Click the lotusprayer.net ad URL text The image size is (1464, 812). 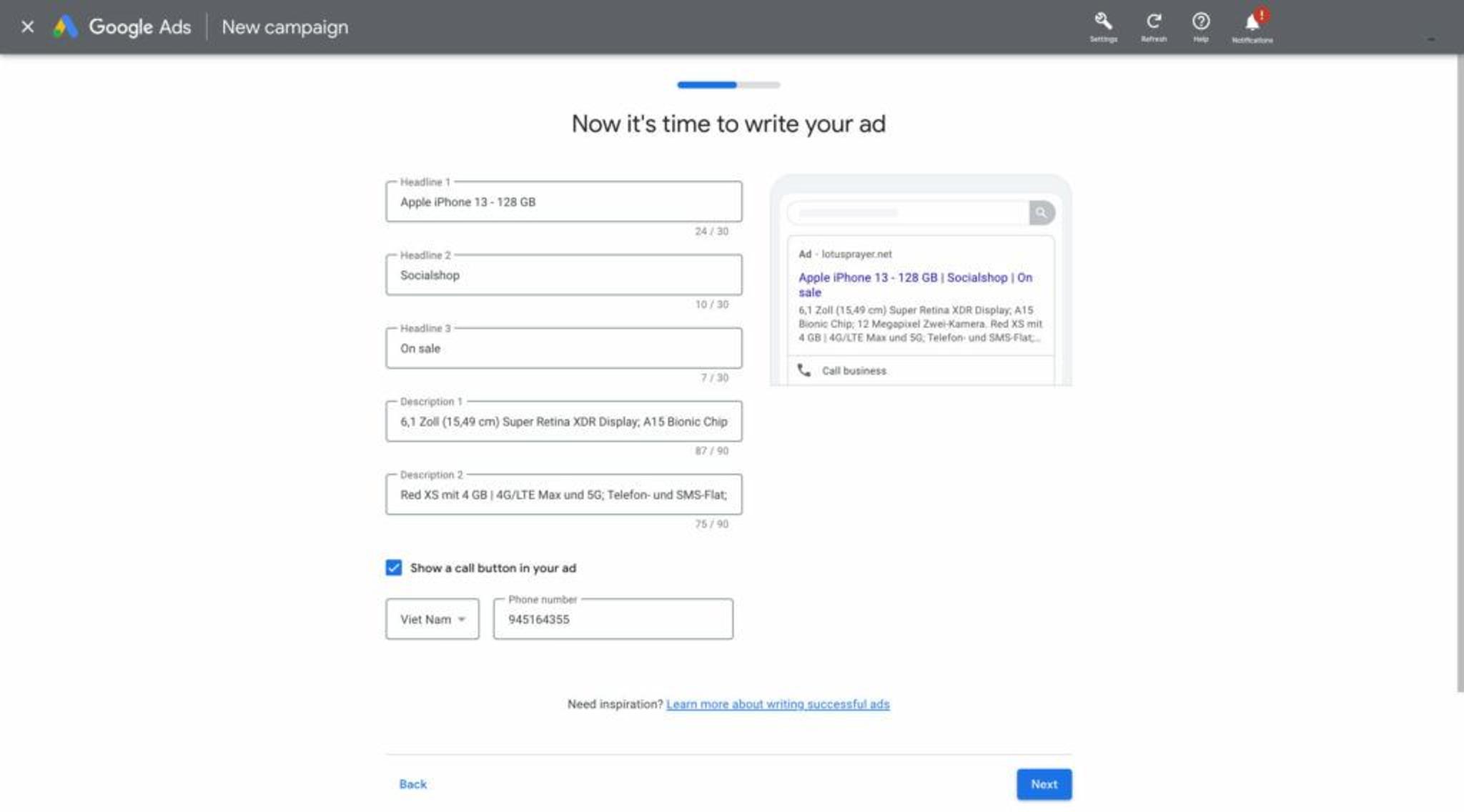pos(856,254)
